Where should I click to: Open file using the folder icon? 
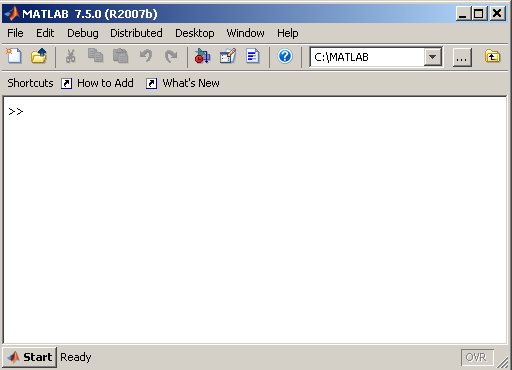point(39,56)
